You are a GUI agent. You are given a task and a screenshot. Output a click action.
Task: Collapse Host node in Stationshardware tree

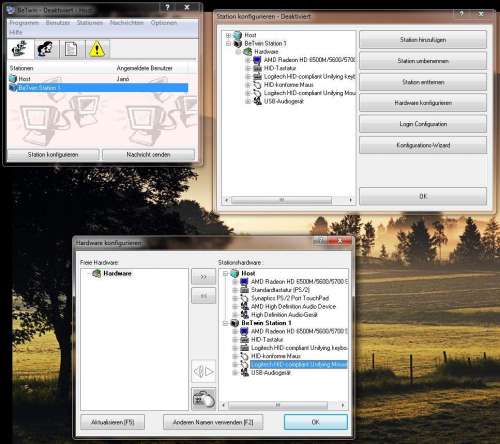[x=226, y=273]
